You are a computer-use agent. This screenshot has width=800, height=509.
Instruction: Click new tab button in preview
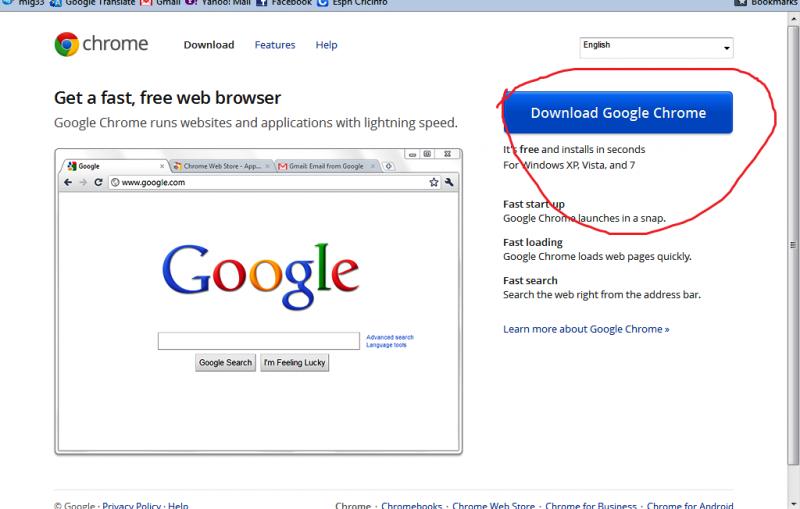point(389,166)
